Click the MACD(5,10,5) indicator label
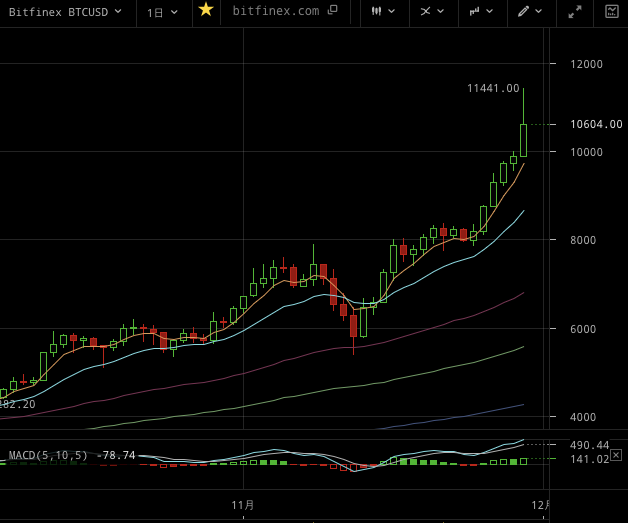 (48, 455)
